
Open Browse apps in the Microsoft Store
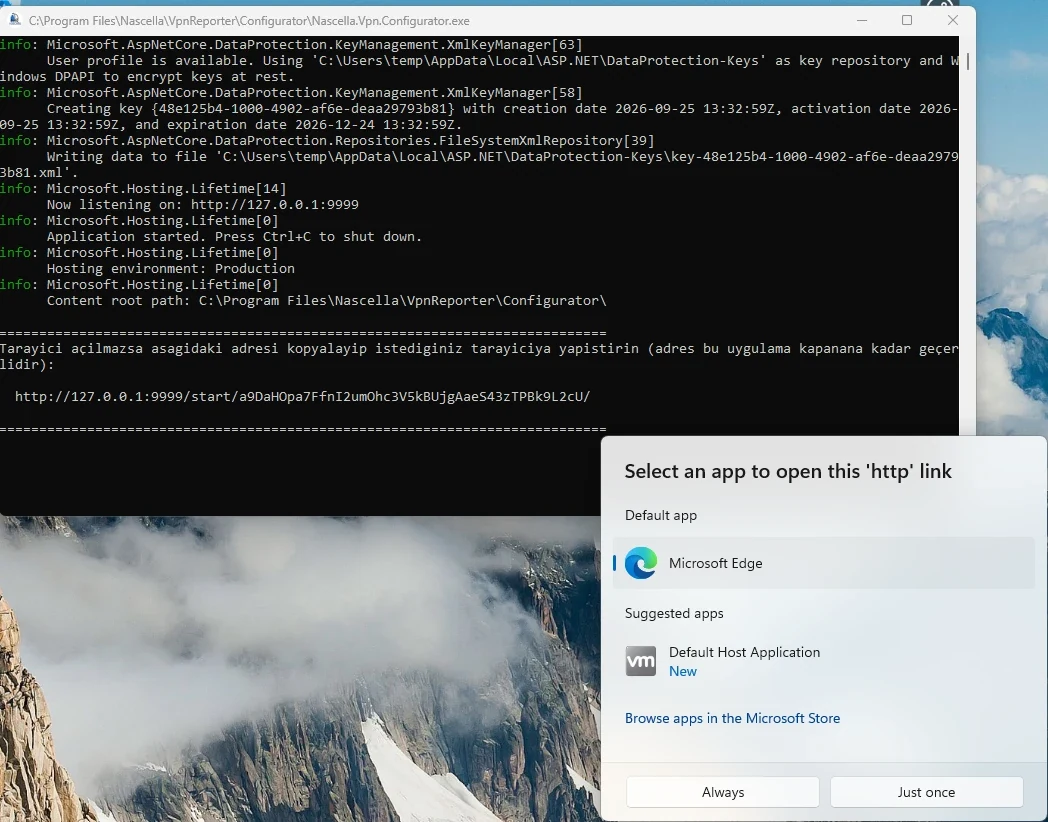[733, 718]
